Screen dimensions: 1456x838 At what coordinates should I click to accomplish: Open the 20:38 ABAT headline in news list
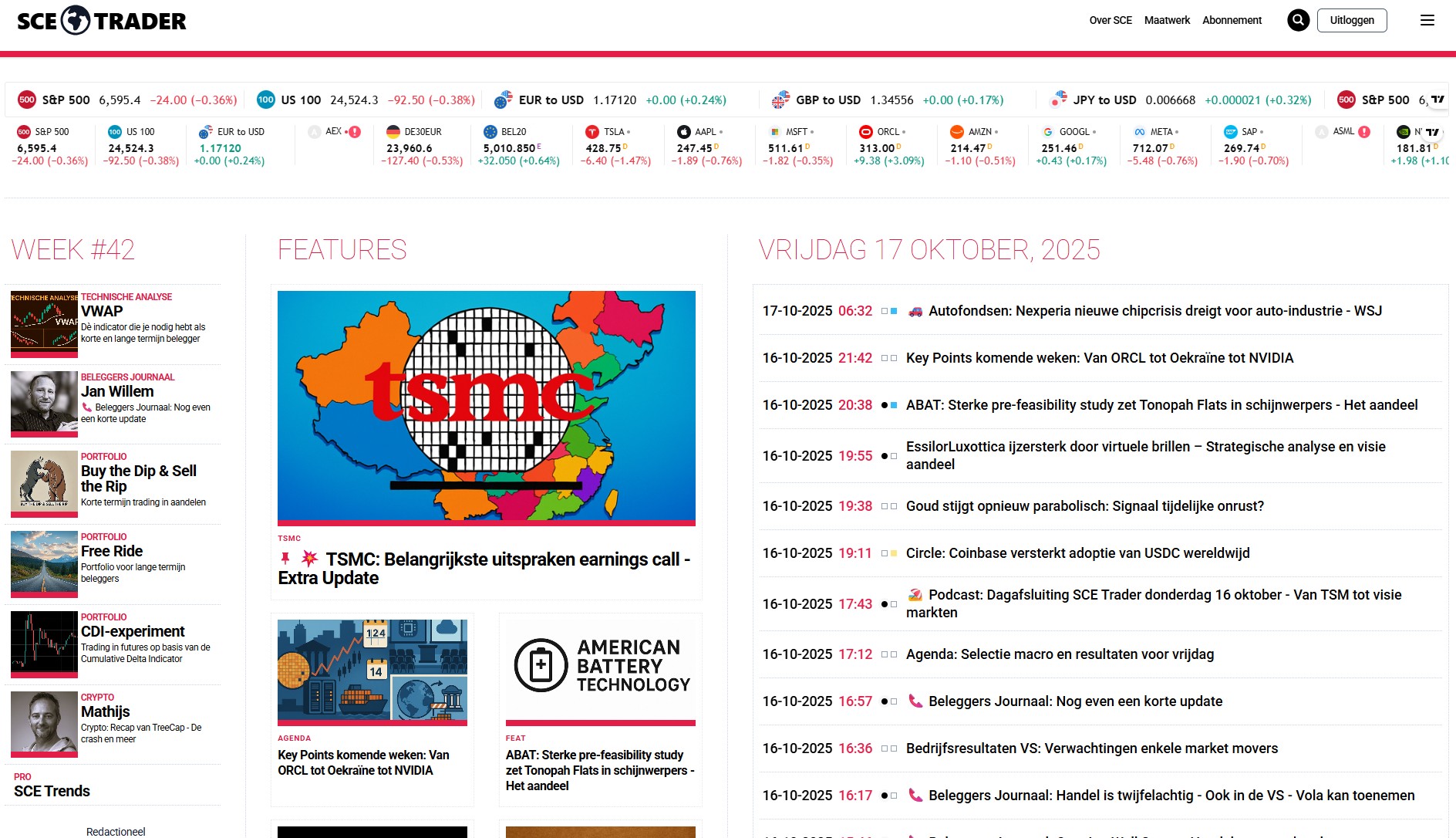point(1162,405)
